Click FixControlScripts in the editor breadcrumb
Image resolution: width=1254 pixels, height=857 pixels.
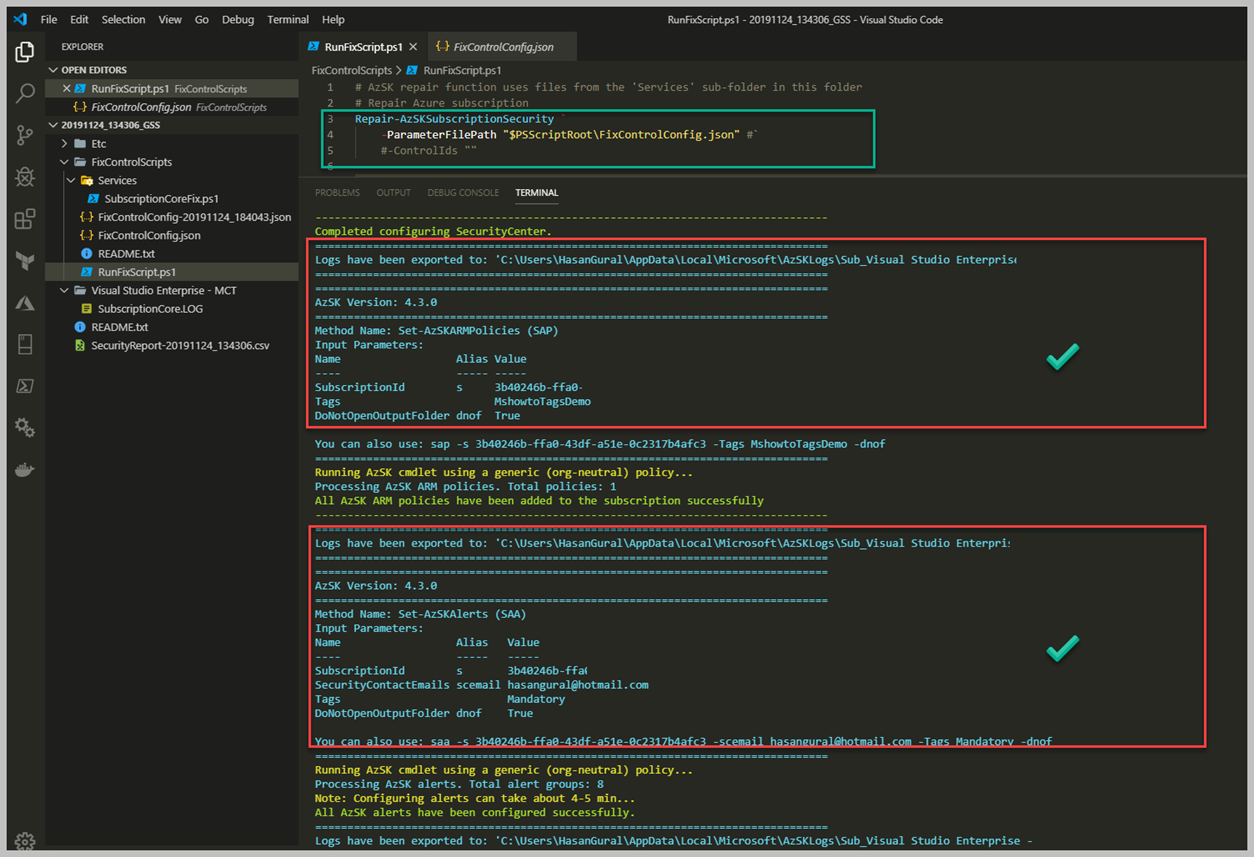click(352, 71)
